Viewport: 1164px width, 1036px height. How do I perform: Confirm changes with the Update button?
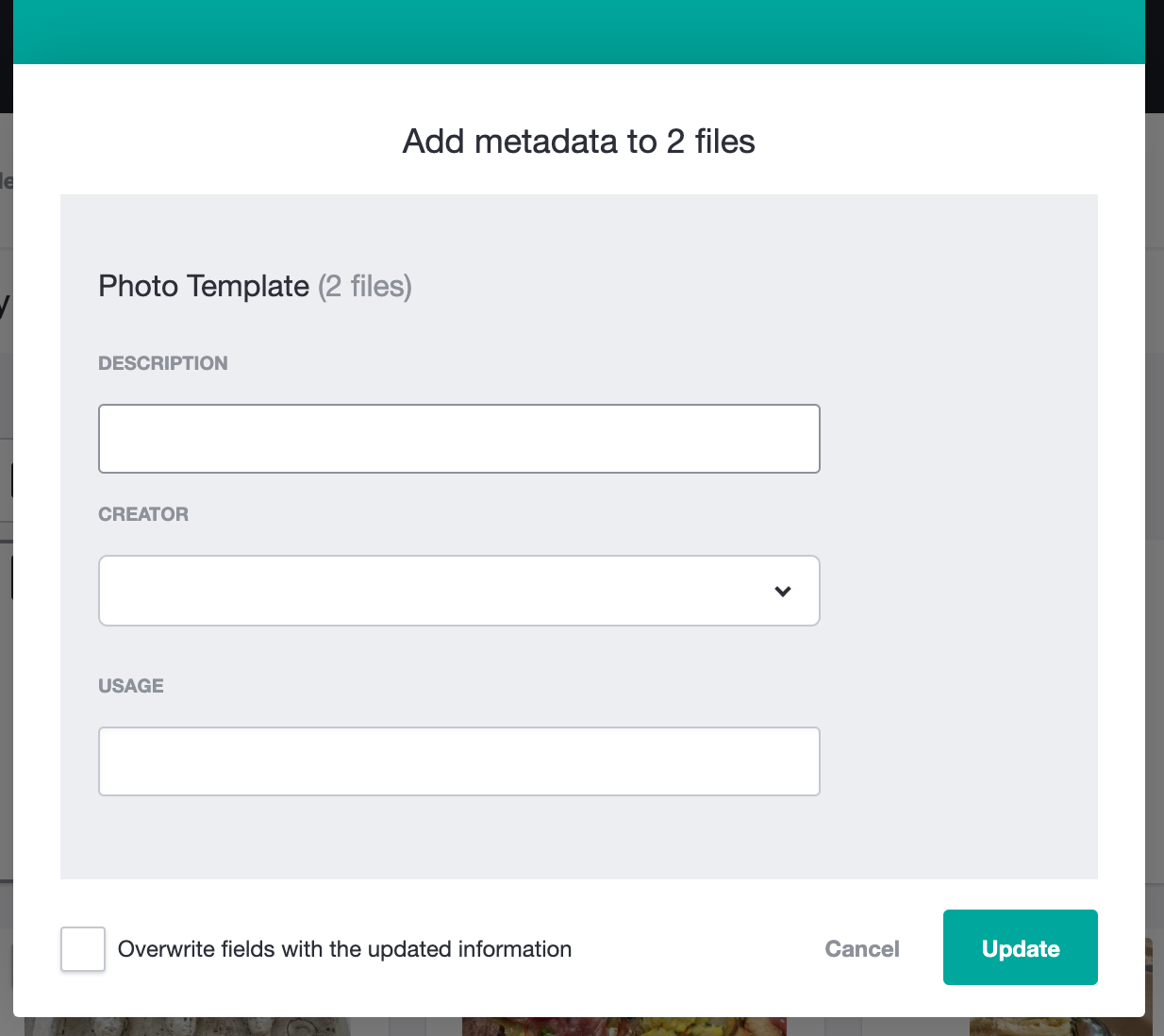coord(1021,947)
